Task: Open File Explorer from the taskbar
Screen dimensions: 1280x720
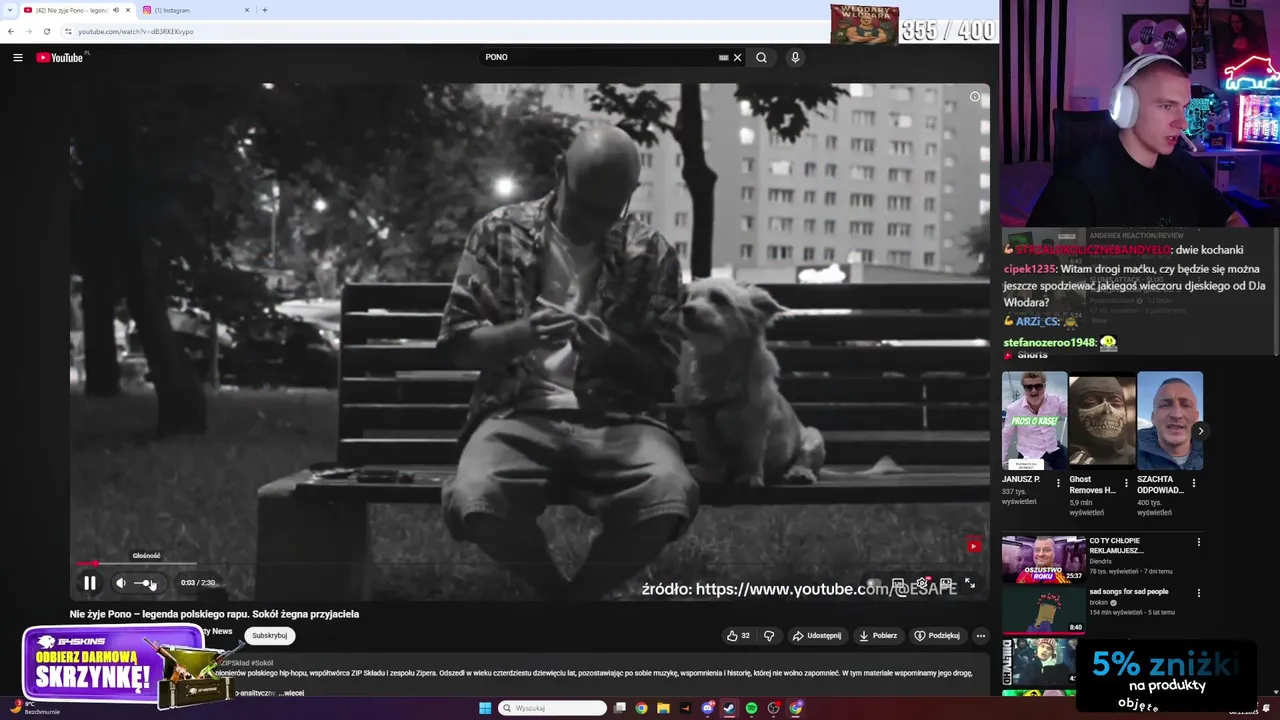Action: click(x=663, y=708)
